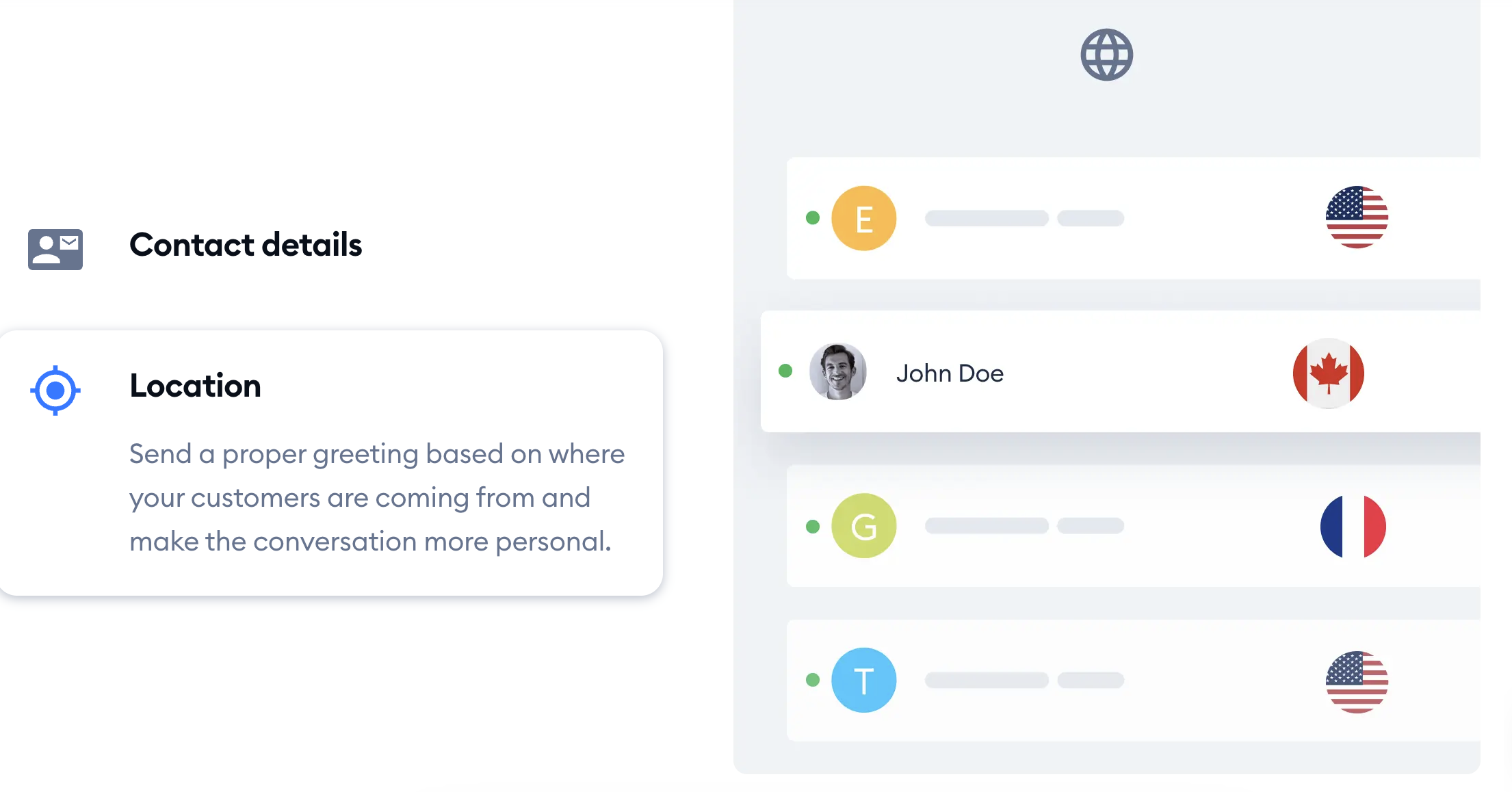Screen dimensions: 1512x792
Task: Click the US flag in T row
Action: (x=1357, y=683)
